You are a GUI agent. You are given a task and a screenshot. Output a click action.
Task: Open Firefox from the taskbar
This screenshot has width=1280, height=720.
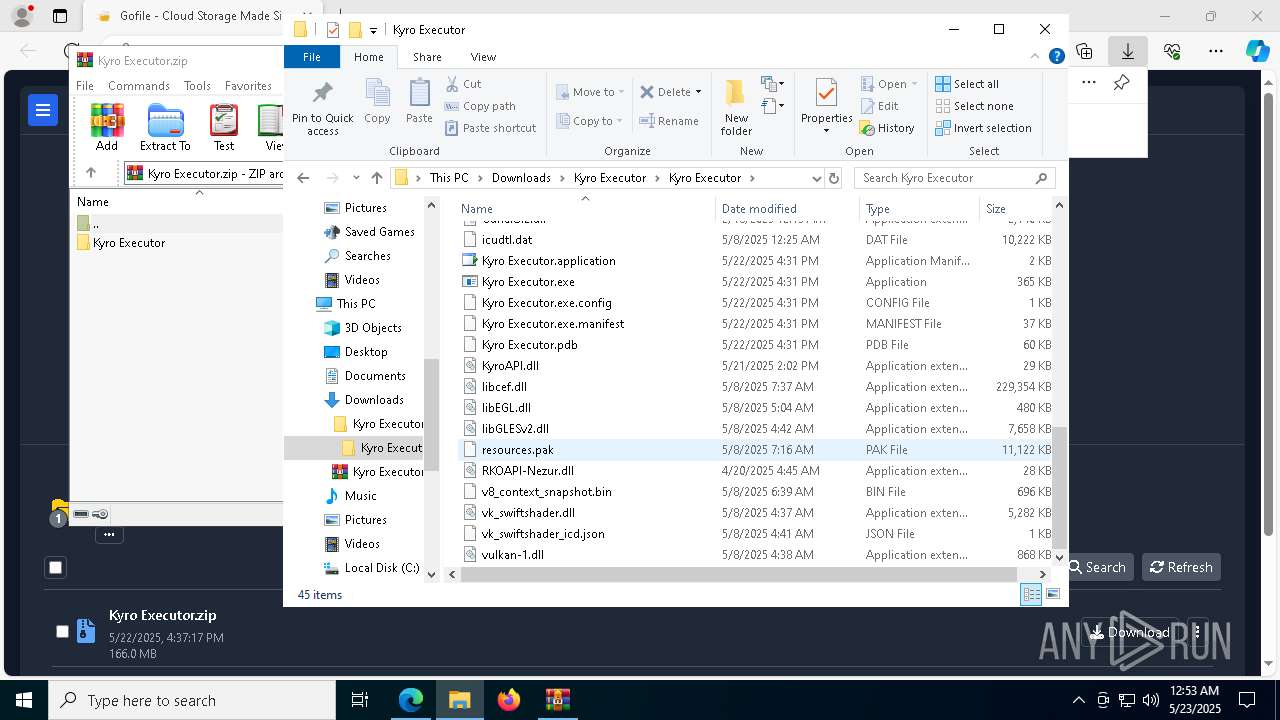[x=509, y=700]
